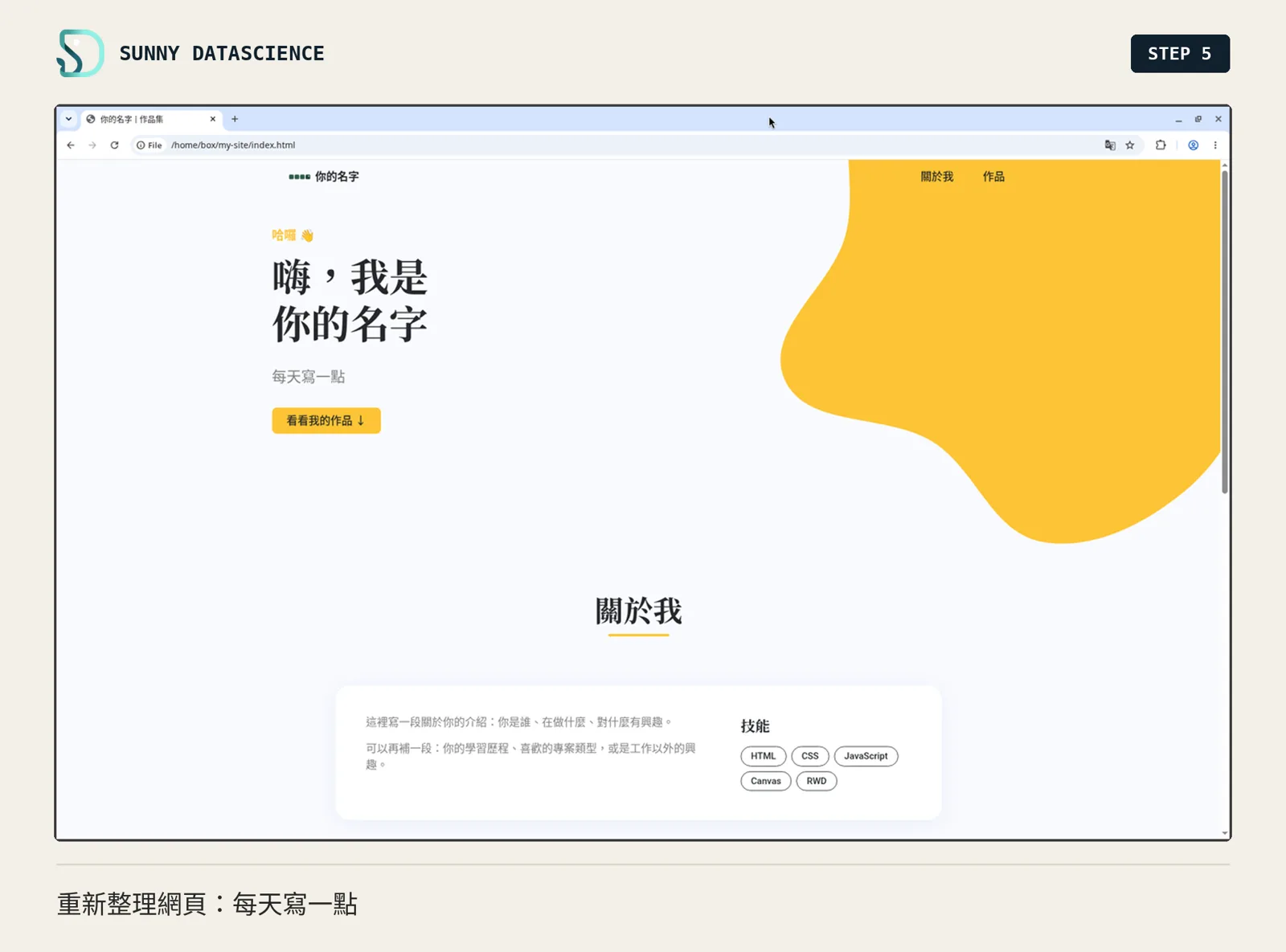Expand the tab search dropdown
Viewport: 1286px width, 952px height.
pyautogui.click(x=69, y=119)
